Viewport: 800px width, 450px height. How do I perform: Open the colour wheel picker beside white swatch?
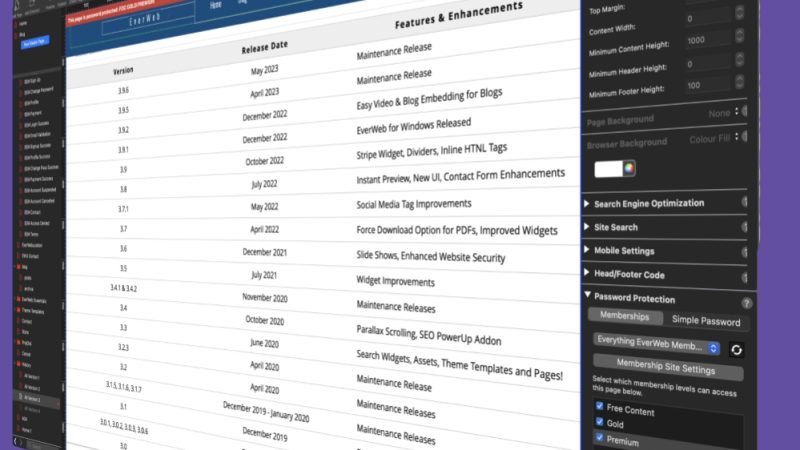629,168
